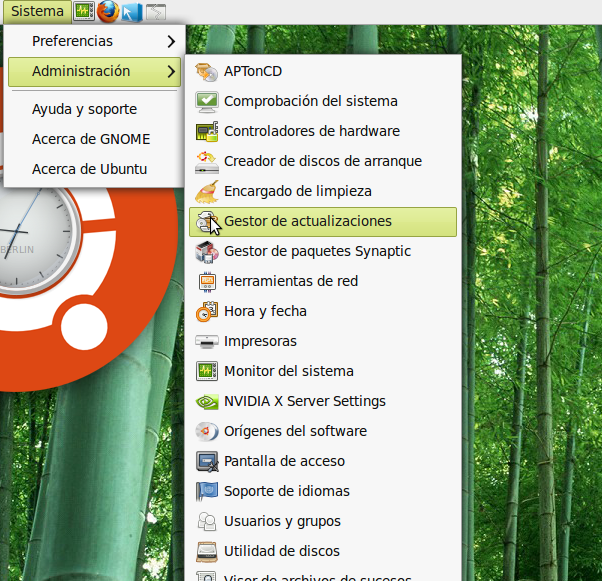Click the Synaptic package manager icon

click(x=207, y=252)
